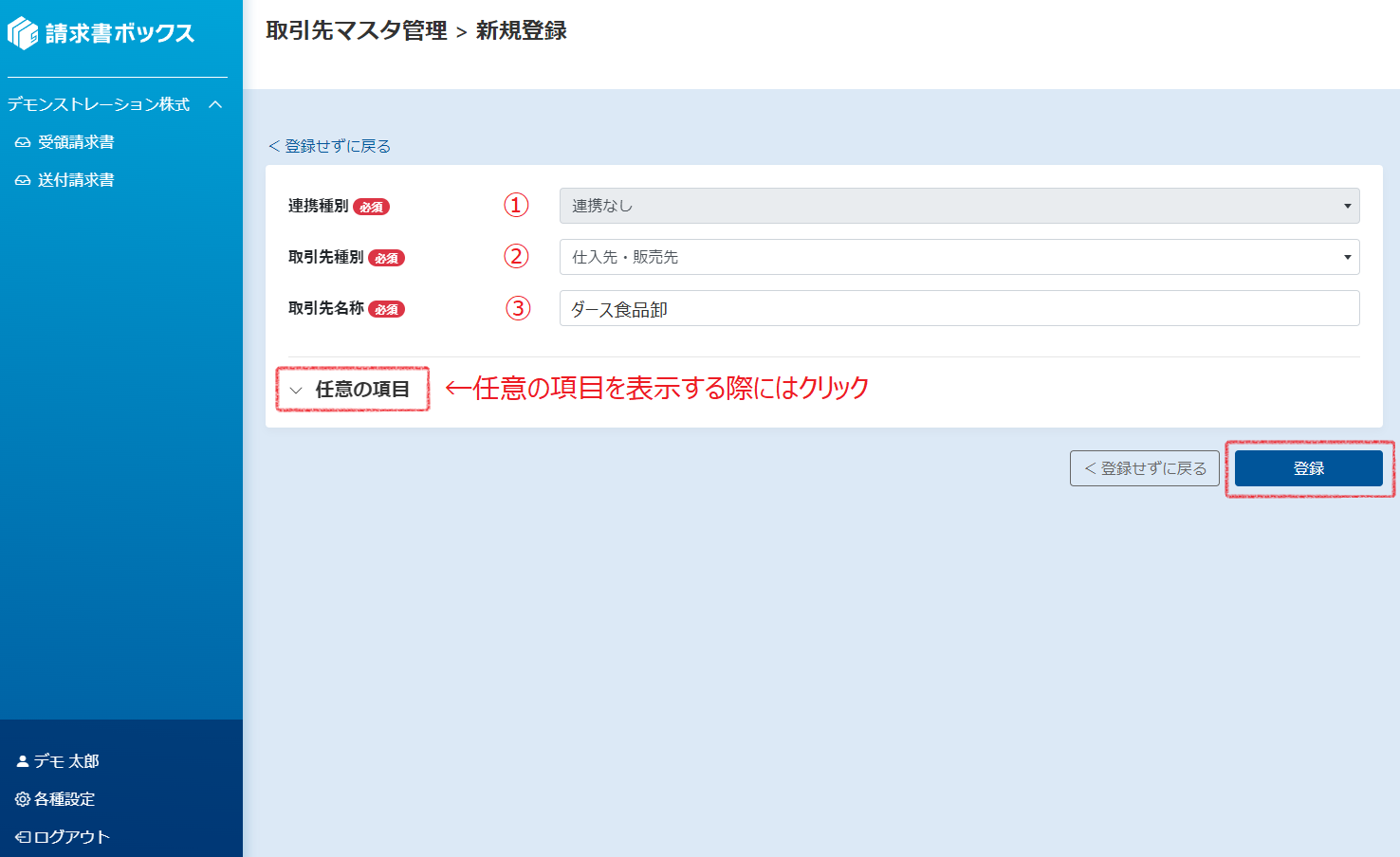Click the 取引先名称 field label

pyautogui.click(x=326, y=308)
